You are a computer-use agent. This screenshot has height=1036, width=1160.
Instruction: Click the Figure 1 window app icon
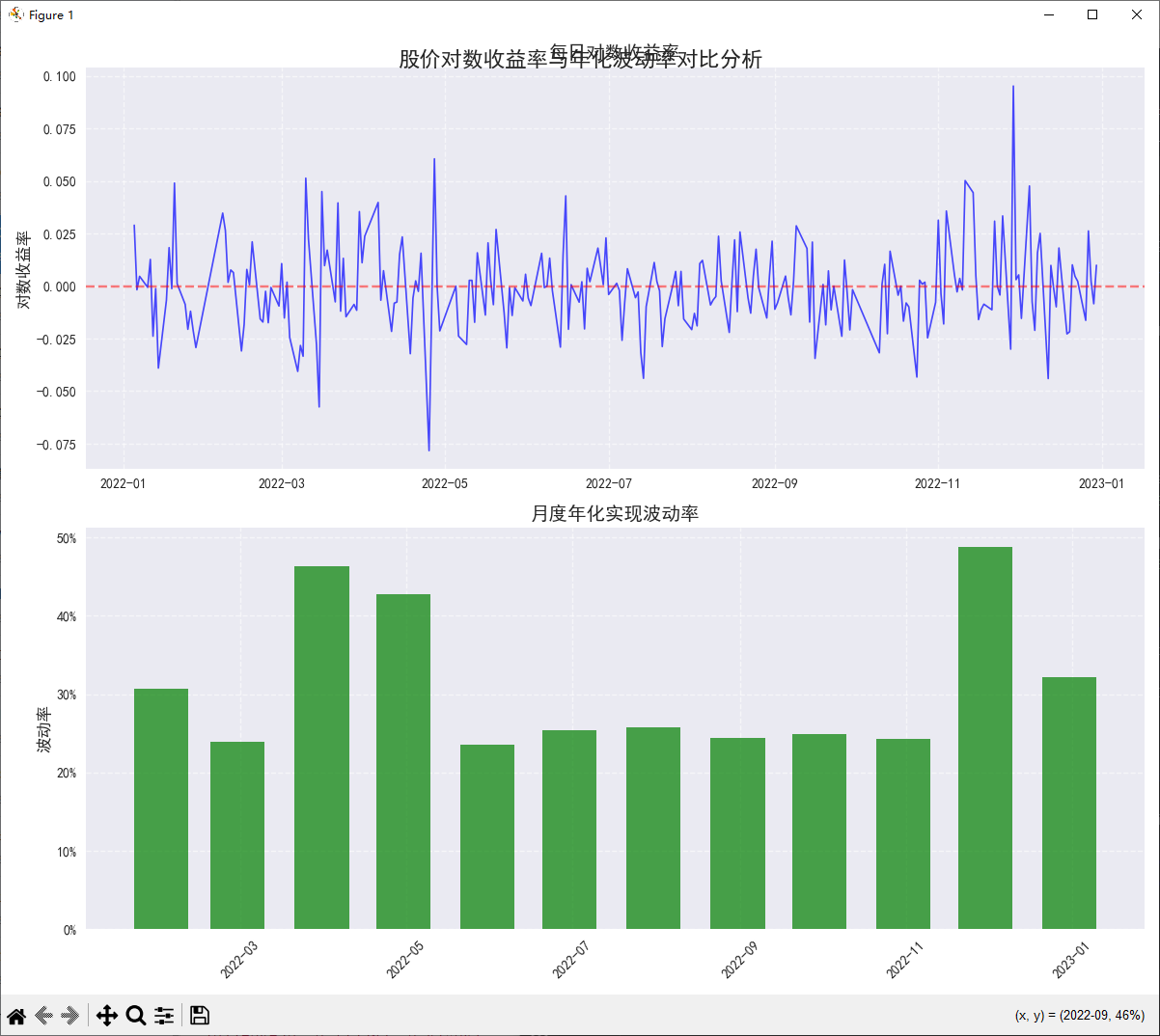pyautogui.click(x=15, y=14)
